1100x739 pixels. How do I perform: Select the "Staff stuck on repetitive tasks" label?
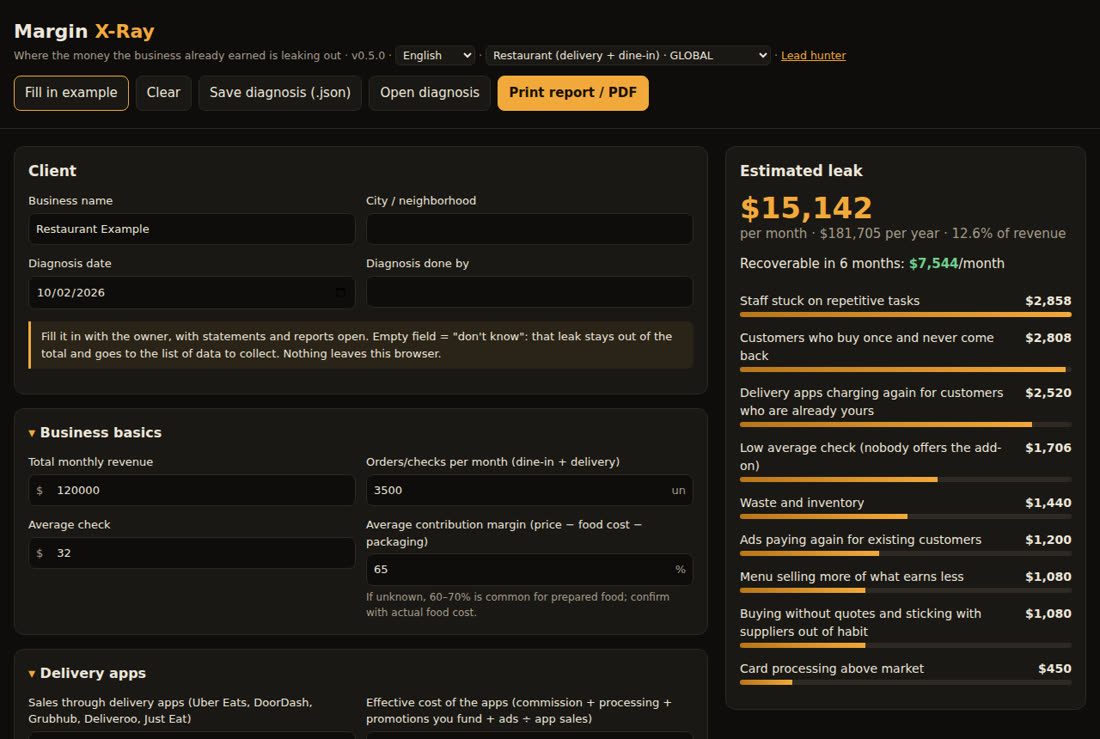tap(829, 301)
